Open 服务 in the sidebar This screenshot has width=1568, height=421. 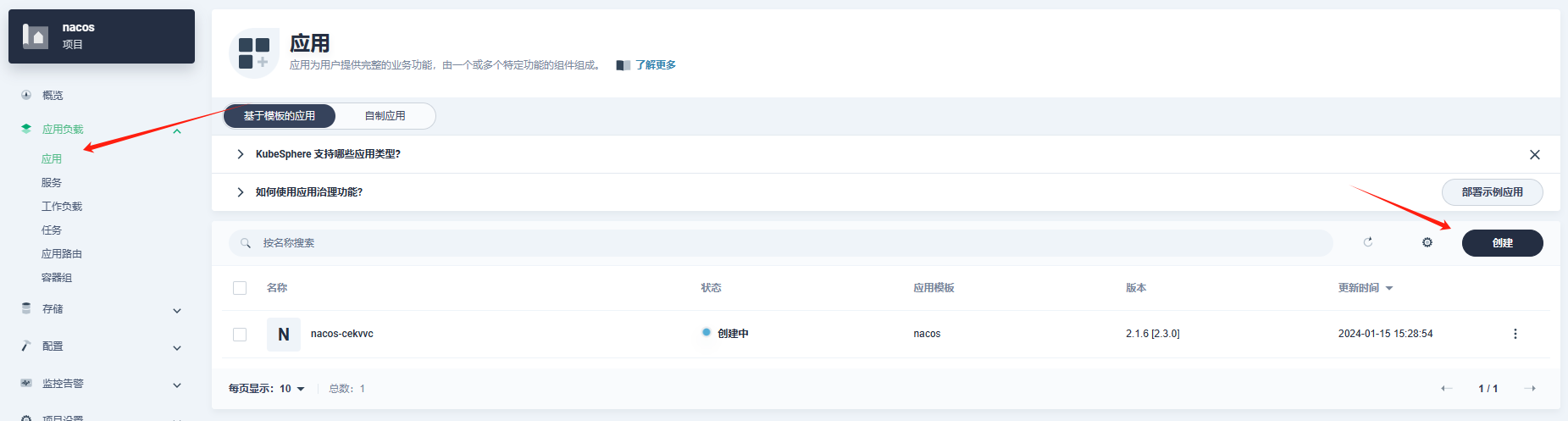[52, 183]
